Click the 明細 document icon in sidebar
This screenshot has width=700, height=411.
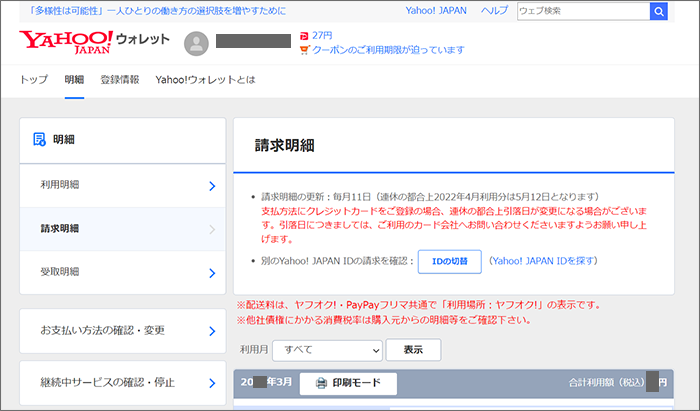[39, 140]
